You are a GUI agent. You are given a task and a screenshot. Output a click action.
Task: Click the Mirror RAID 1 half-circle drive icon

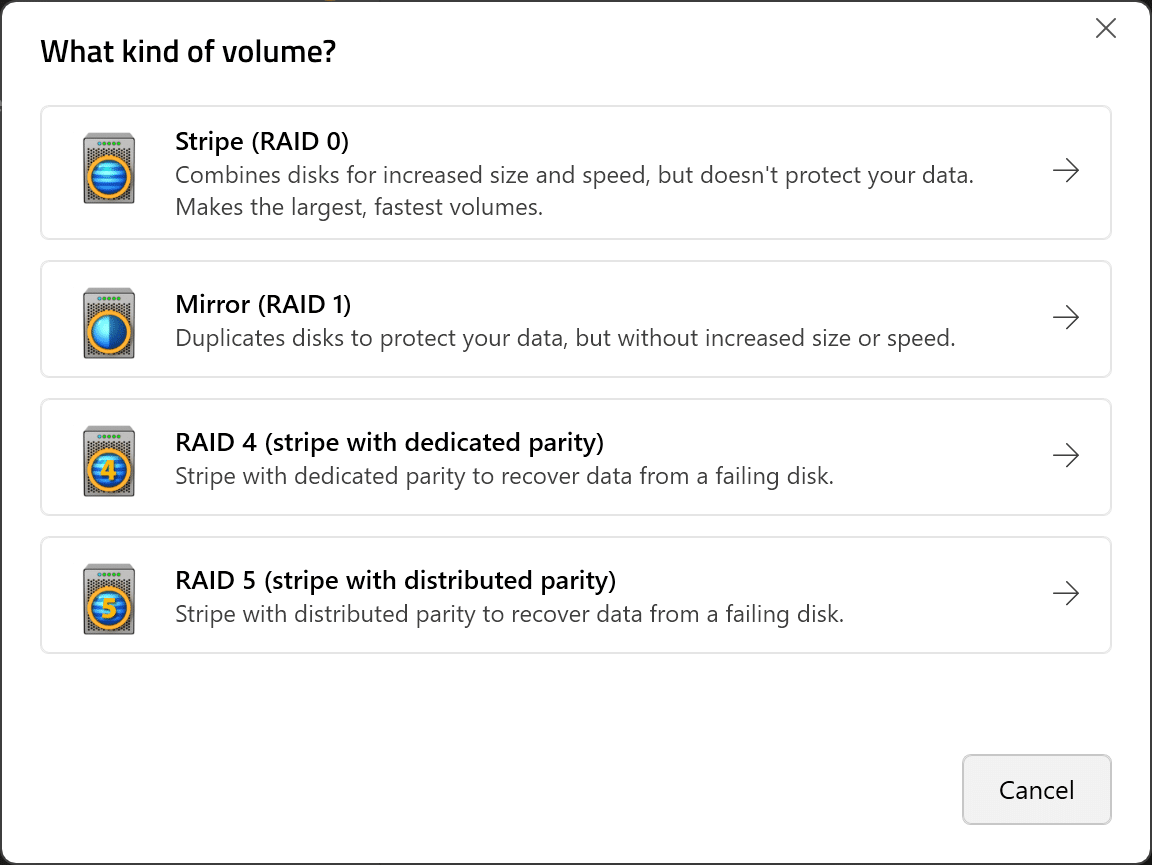109,323
